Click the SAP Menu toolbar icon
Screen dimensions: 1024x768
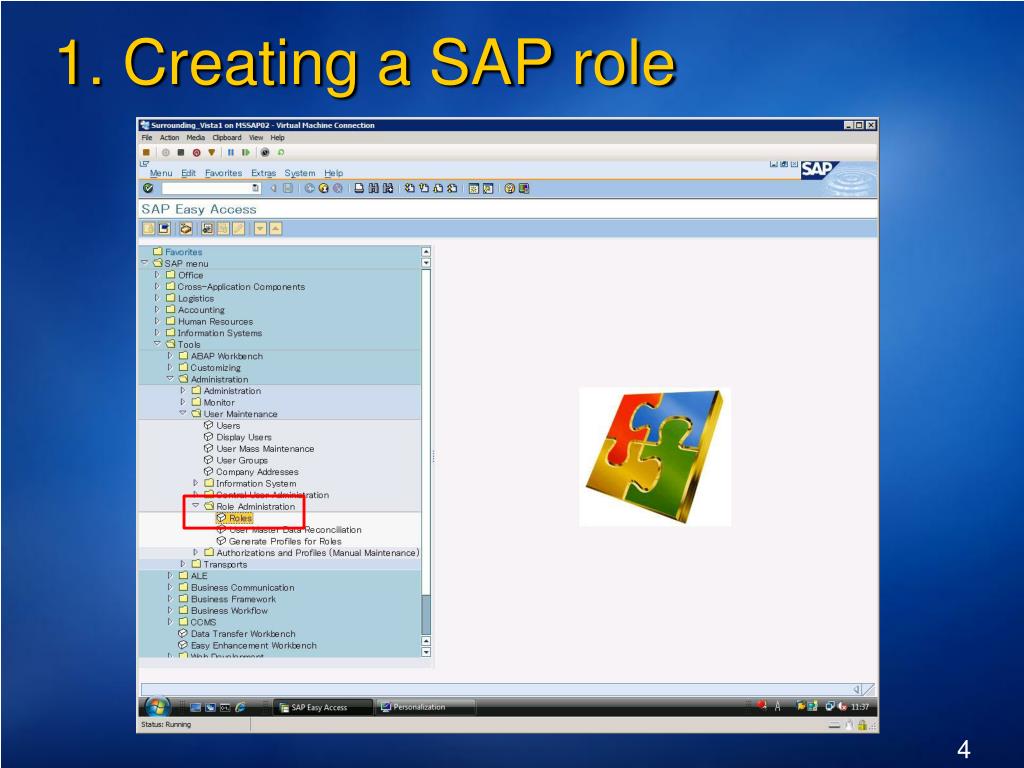tap(164, 229)
